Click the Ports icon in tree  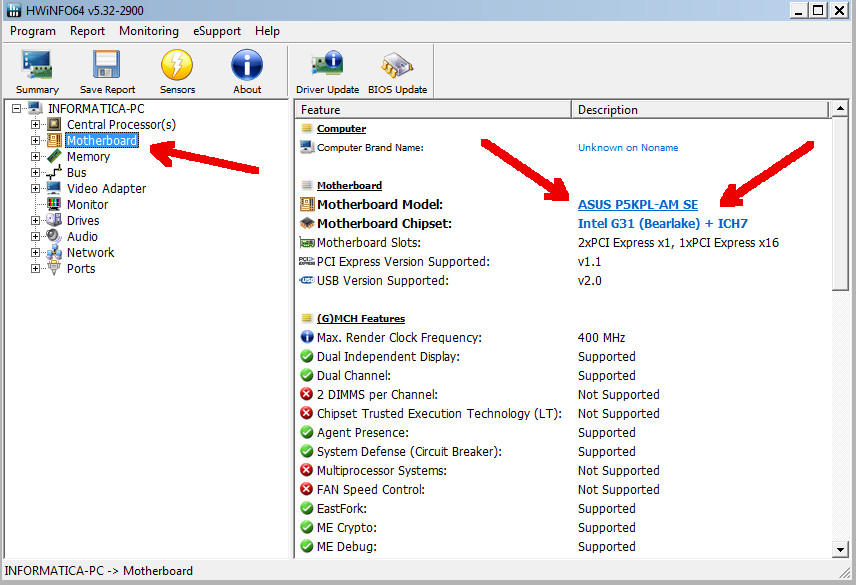coord(54,268)
